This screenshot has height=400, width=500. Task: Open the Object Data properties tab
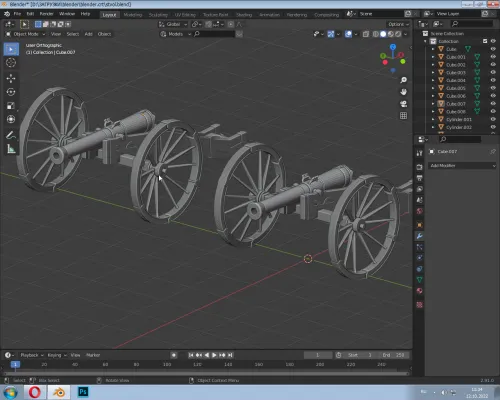tap(419, 279)
